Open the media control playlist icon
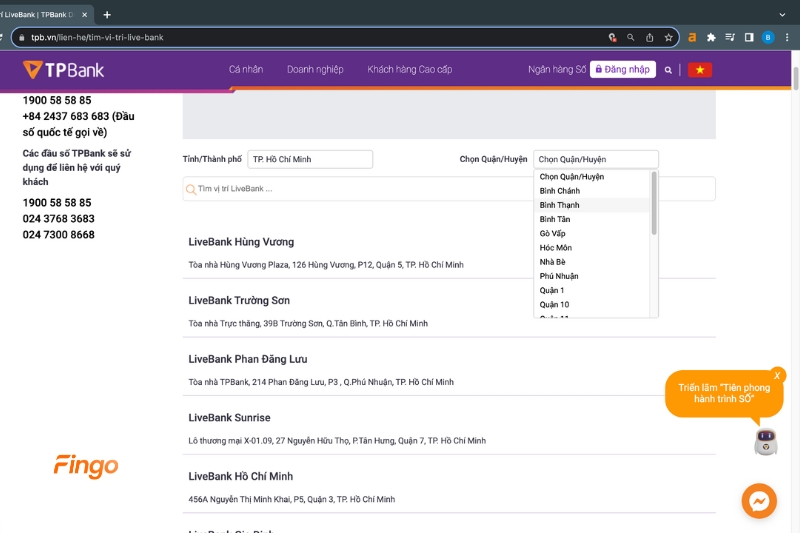Viewport: 800px width, 533px height. point(730,37)
